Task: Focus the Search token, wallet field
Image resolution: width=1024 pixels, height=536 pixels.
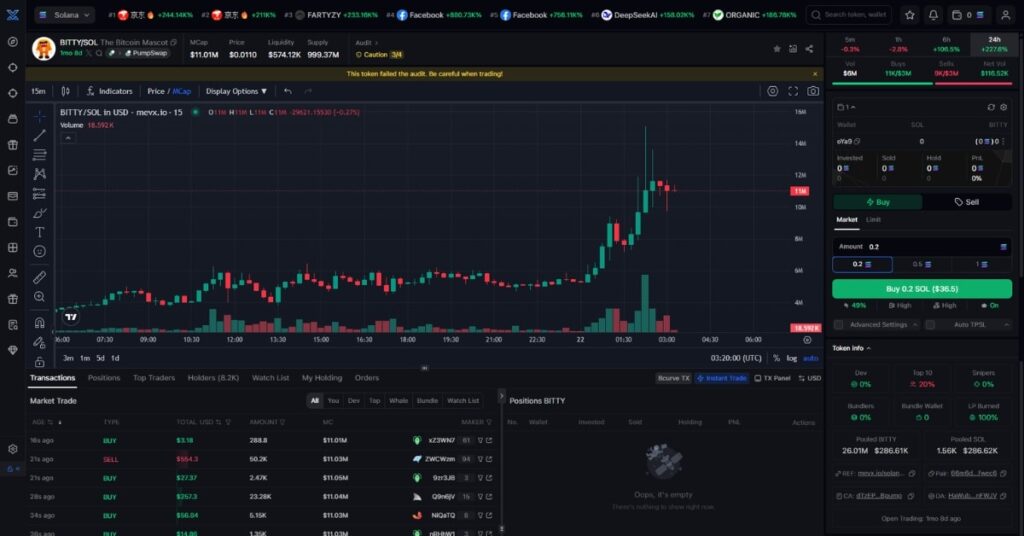Action: [849, 15]
